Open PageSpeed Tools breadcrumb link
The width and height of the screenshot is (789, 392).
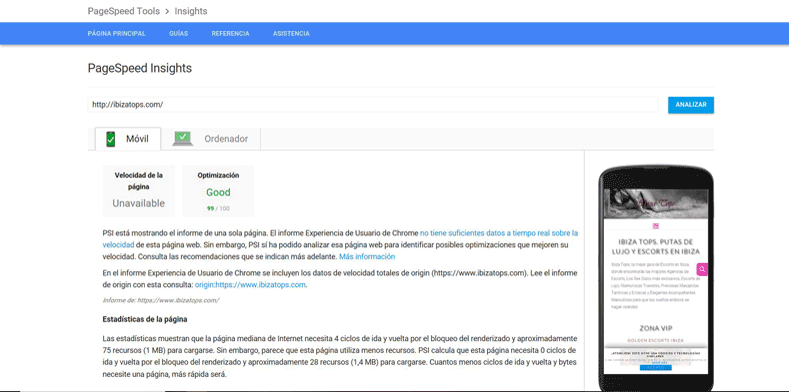pos(124,11)
